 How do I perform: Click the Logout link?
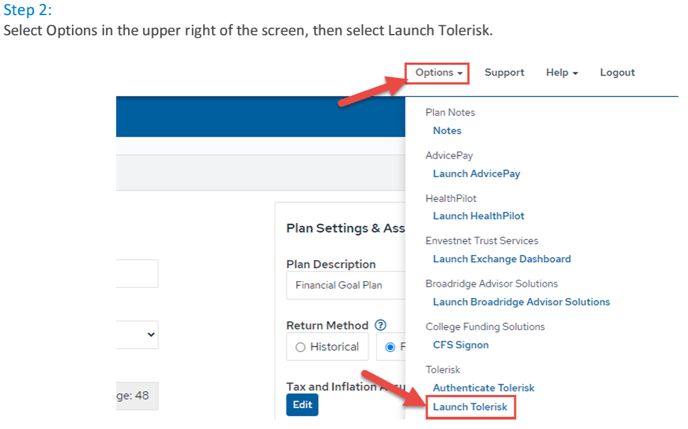[617, 73]
